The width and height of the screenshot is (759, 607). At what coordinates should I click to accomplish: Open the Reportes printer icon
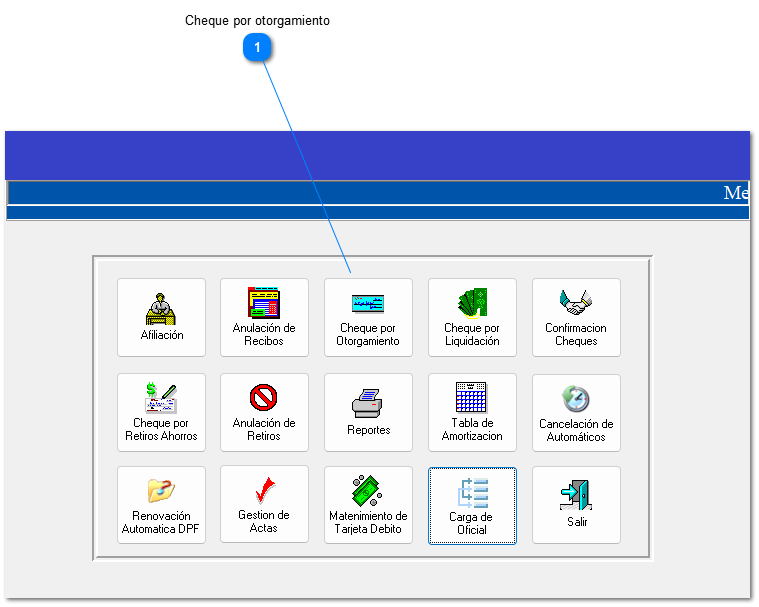click(x=368, y=412)
